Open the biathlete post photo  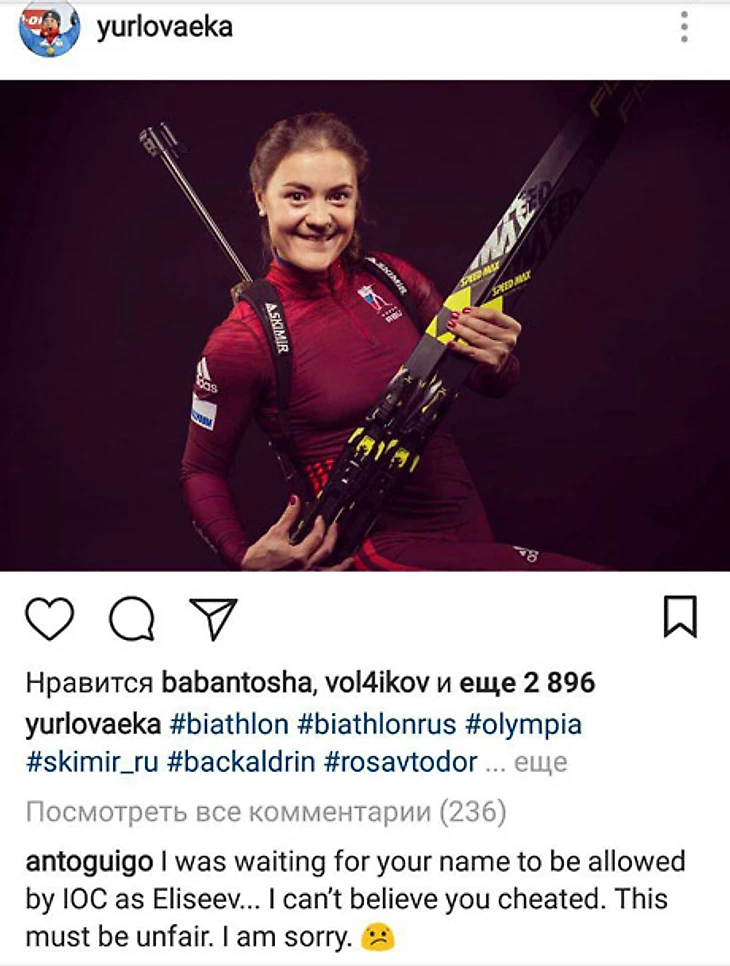coord(365,325)
